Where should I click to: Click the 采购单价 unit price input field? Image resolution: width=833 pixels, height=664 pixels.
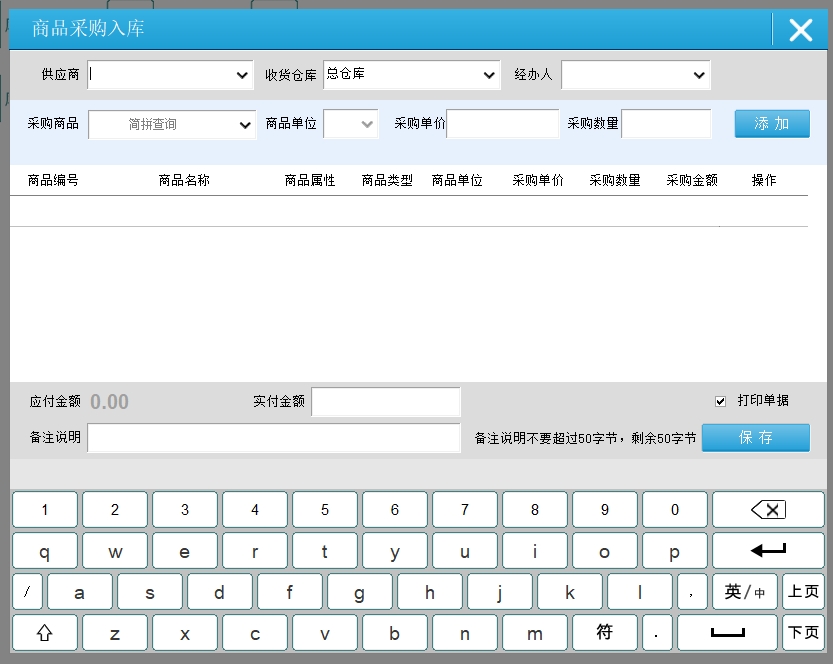[503, 124]
